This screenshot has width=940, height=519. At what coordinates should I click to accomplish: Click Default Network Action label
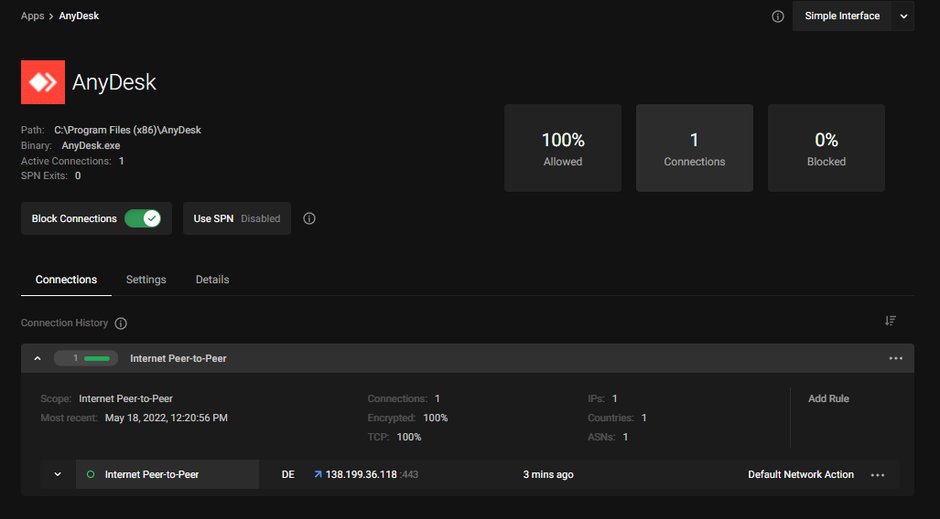(801, 474)
